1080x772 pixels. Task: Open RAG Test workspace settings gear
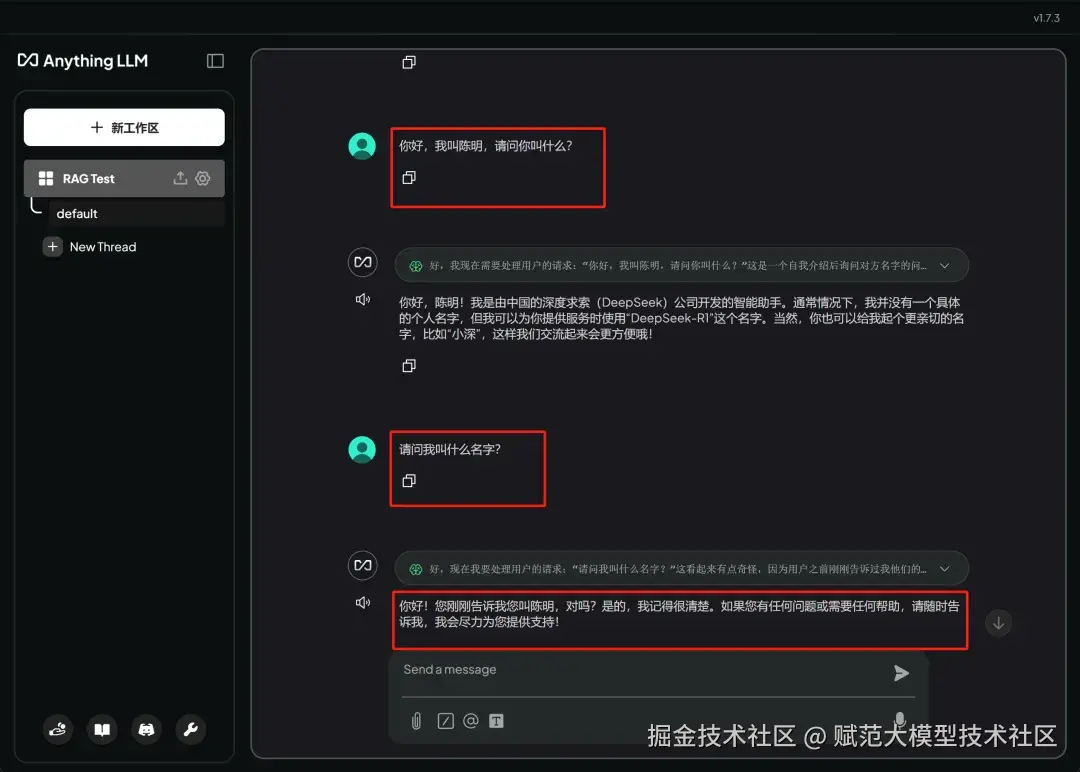click(203, 178)
